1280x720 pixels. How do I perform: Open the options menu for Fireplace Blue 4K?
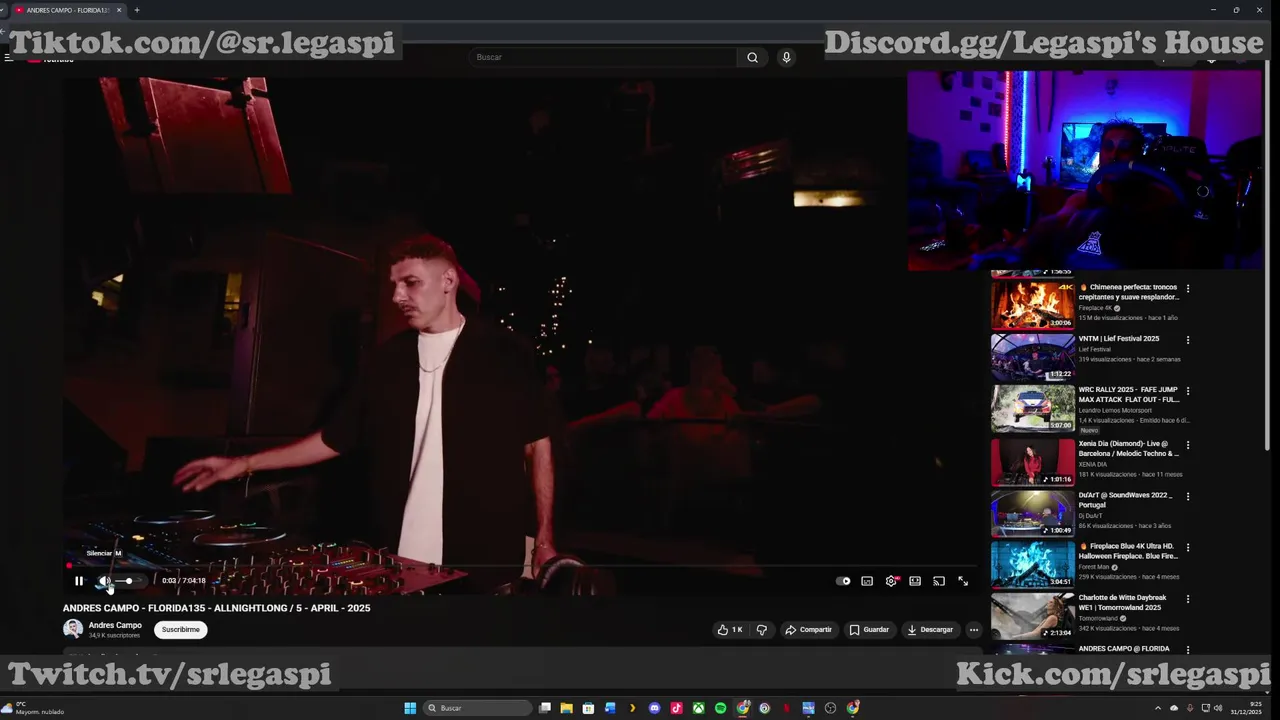pos(1188,547)
